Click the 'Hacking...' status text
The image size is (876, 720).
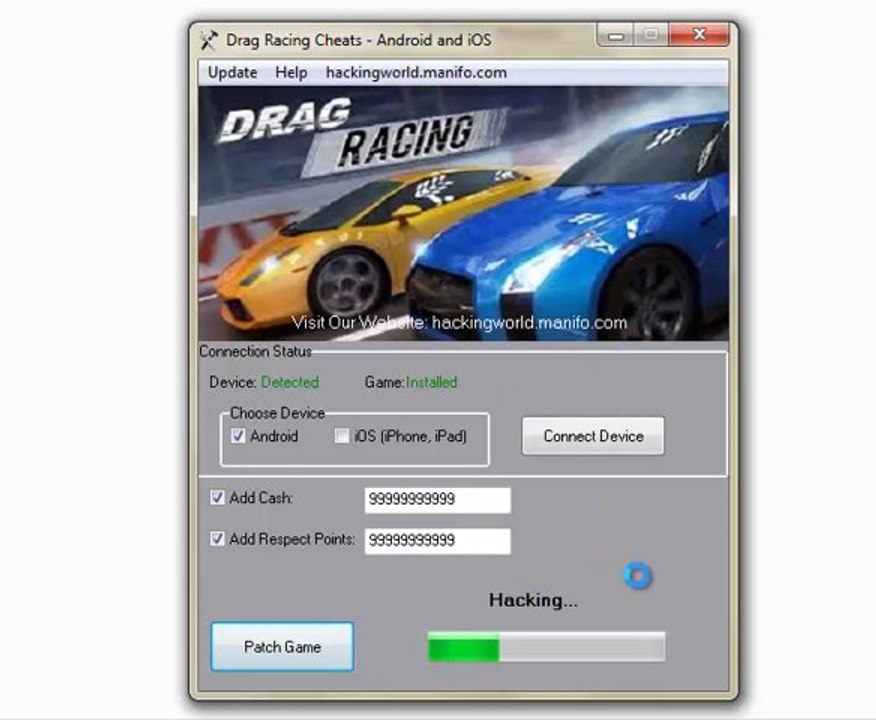click(x=533, y=600)
